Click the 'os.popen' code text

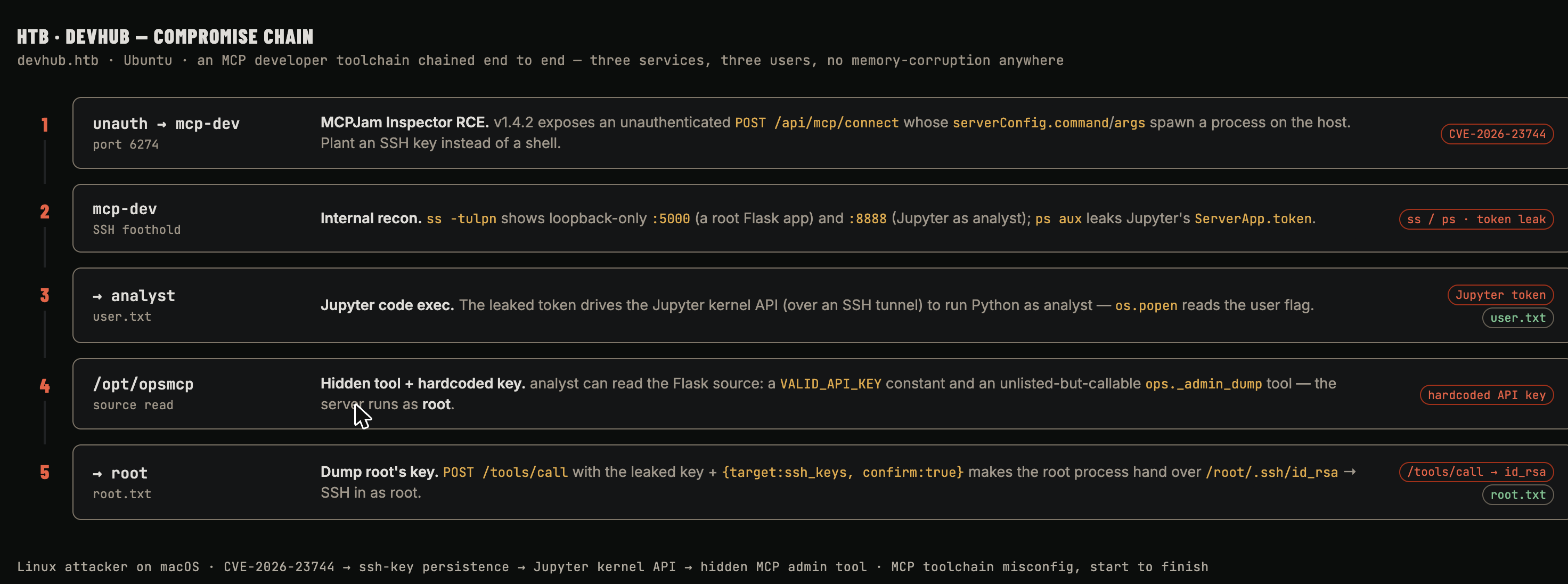pyautogui.click(x=1147, y=305)
